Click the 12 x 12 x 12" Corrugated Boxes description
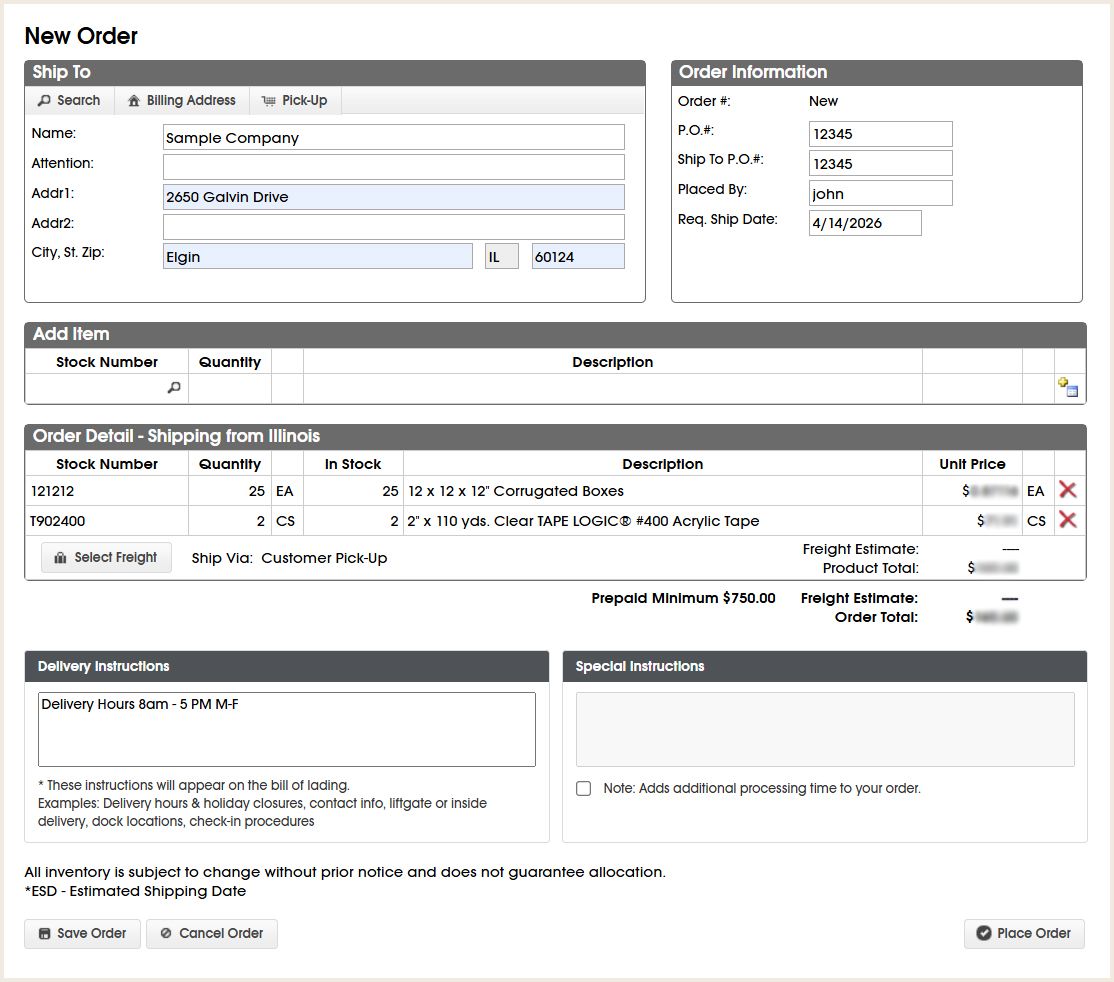 point(516,491)
